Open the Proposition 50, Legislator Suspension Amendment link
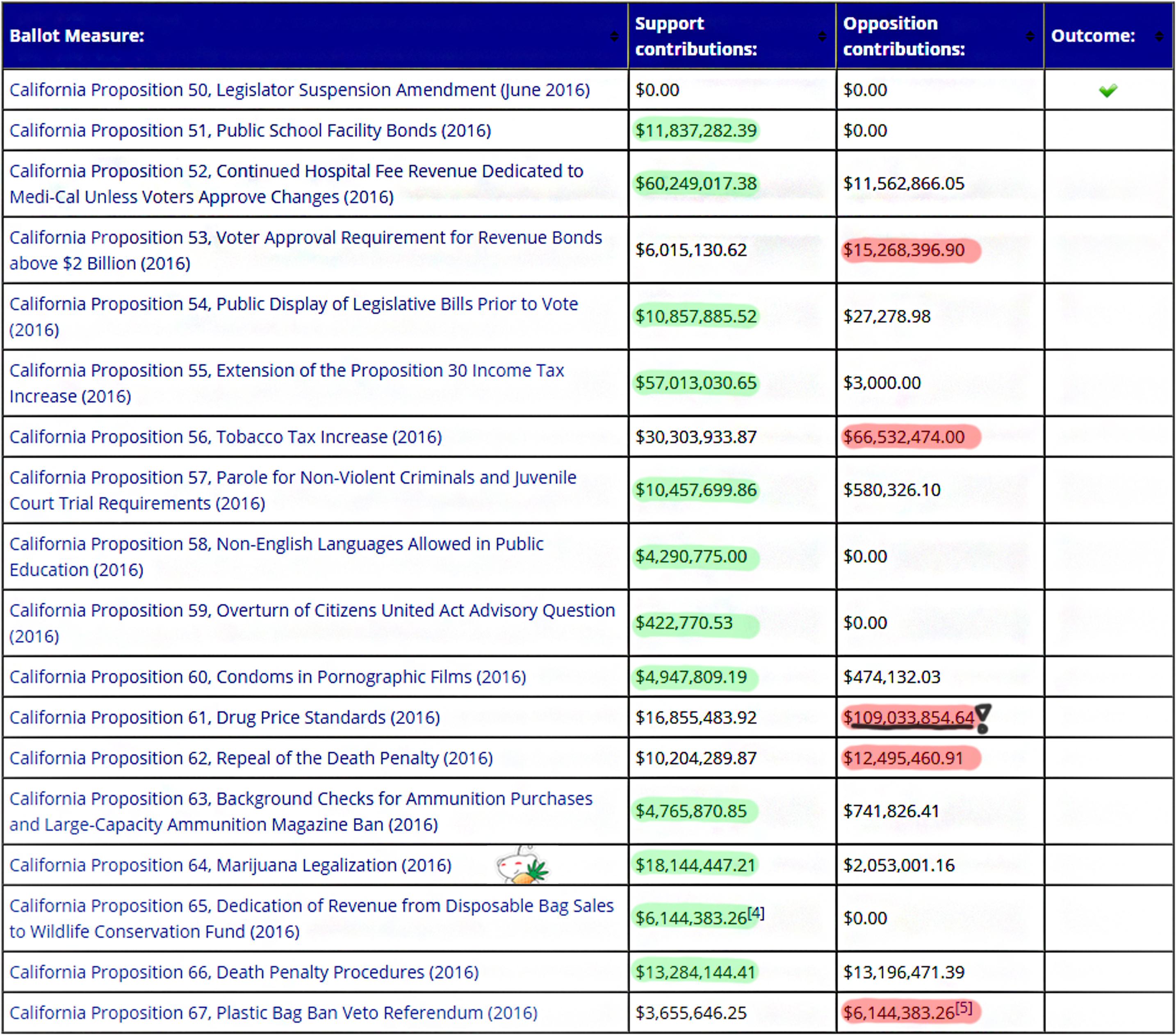 pyautogui.click(x=299, y=90)
